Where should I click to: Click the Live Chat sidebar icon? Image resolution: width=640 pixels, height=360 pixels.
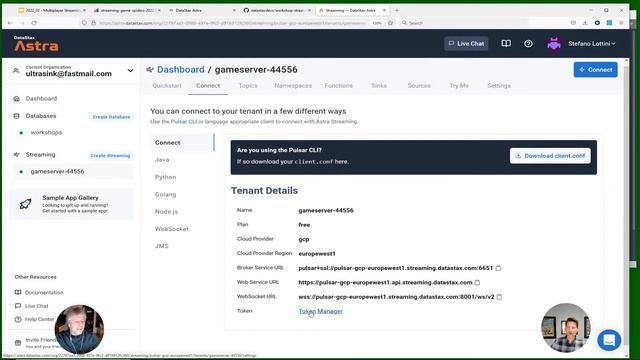18,306
